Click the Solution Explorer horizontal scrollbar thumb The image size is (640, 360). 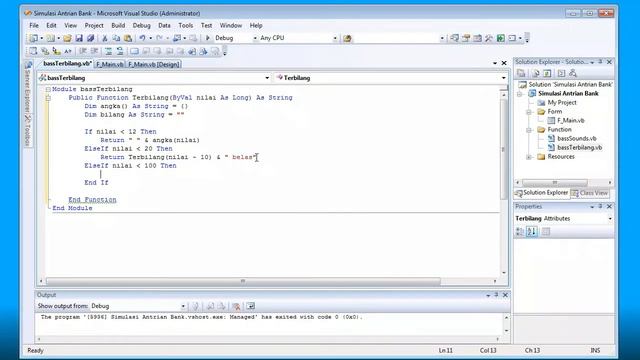click(x=555, y=182)
